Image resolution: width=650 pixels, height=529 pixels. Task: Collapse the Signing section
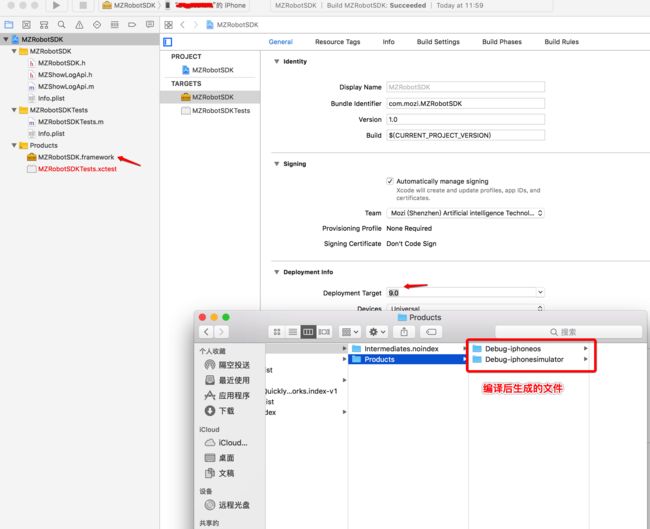(x=276, y=164)
